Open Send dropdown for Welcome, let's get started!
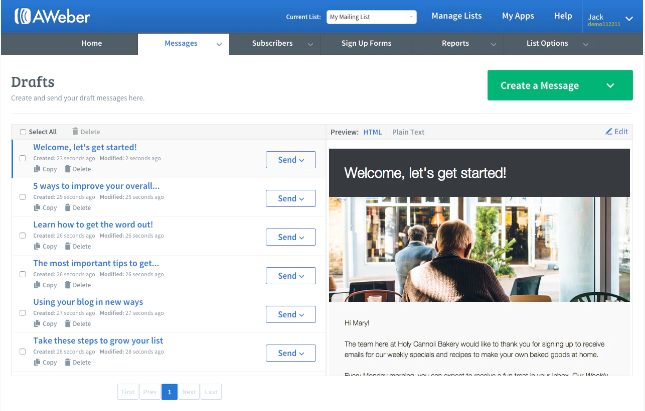This screenshot has height=411, width=645. (291, 160)
